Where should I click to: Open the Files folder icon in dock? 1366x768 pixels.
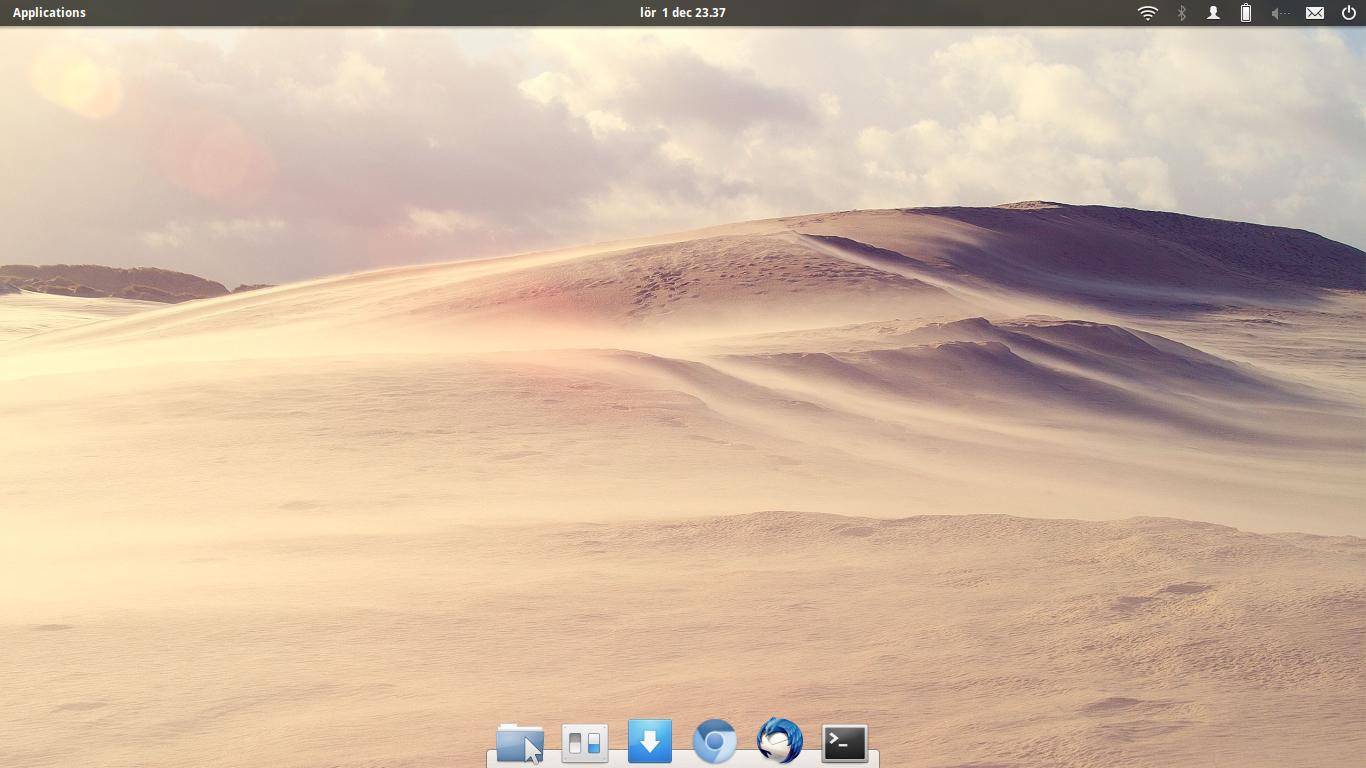click(518, 743)
